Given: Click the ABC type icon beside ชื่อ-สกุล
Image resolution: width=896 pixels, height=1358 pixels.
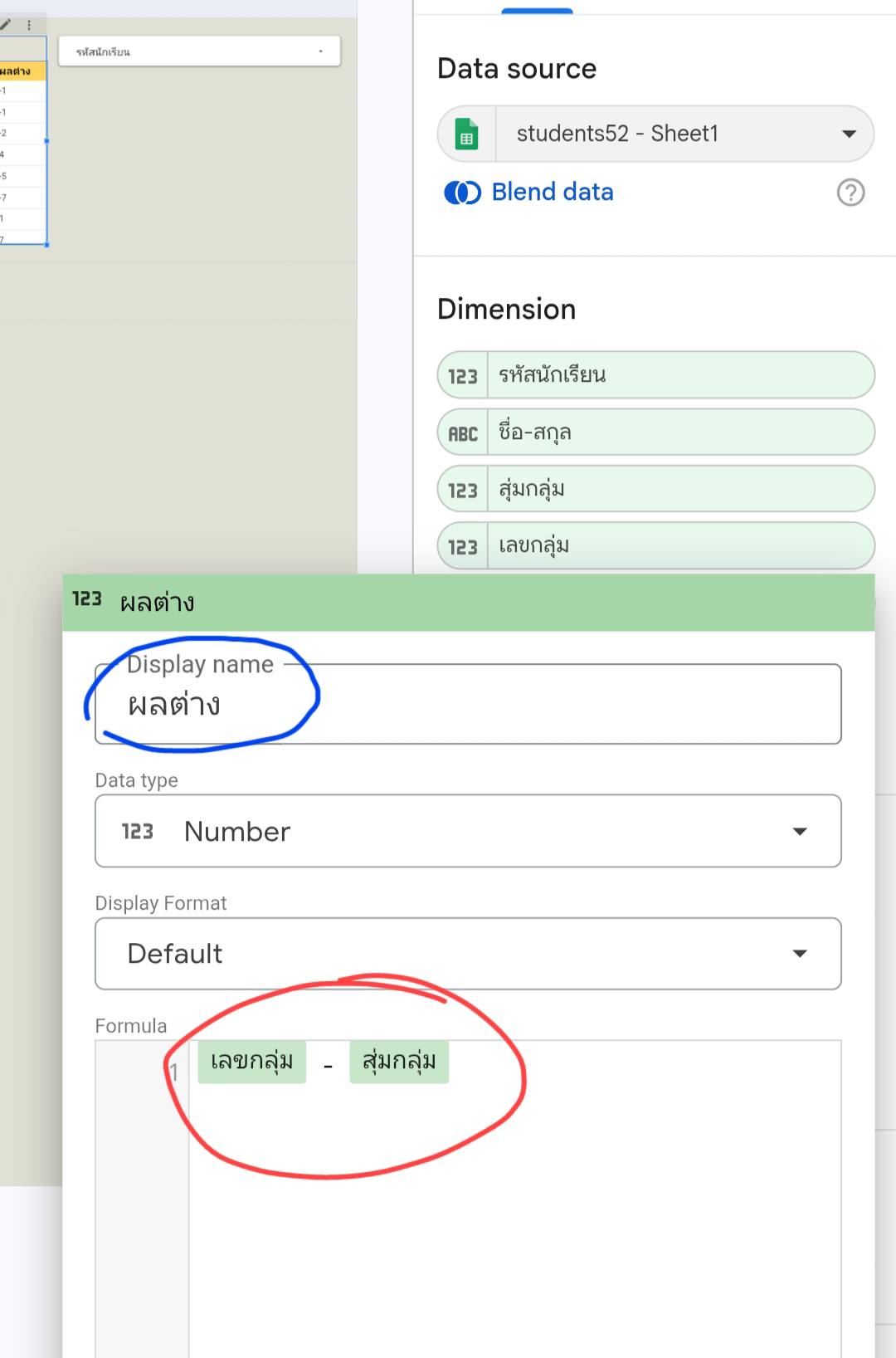Looking at the screenshot, I should (x=463, y=433).
